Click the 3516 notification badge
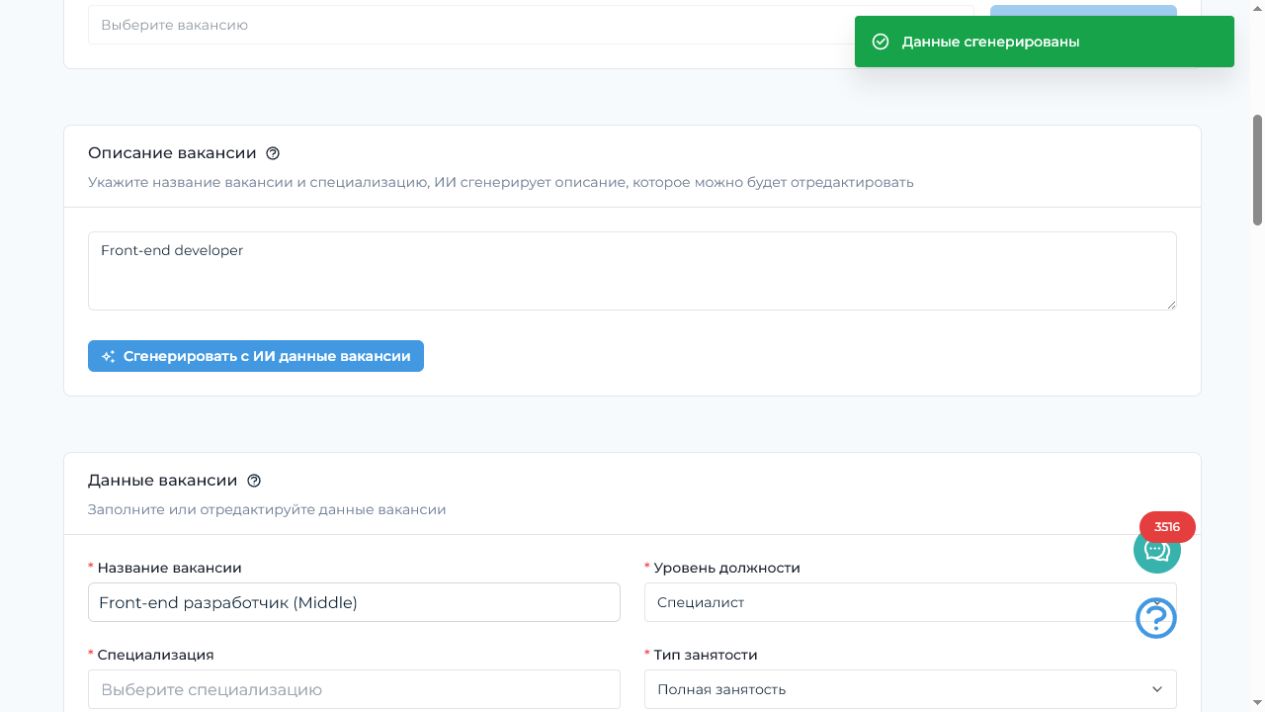 point(1167,527)
